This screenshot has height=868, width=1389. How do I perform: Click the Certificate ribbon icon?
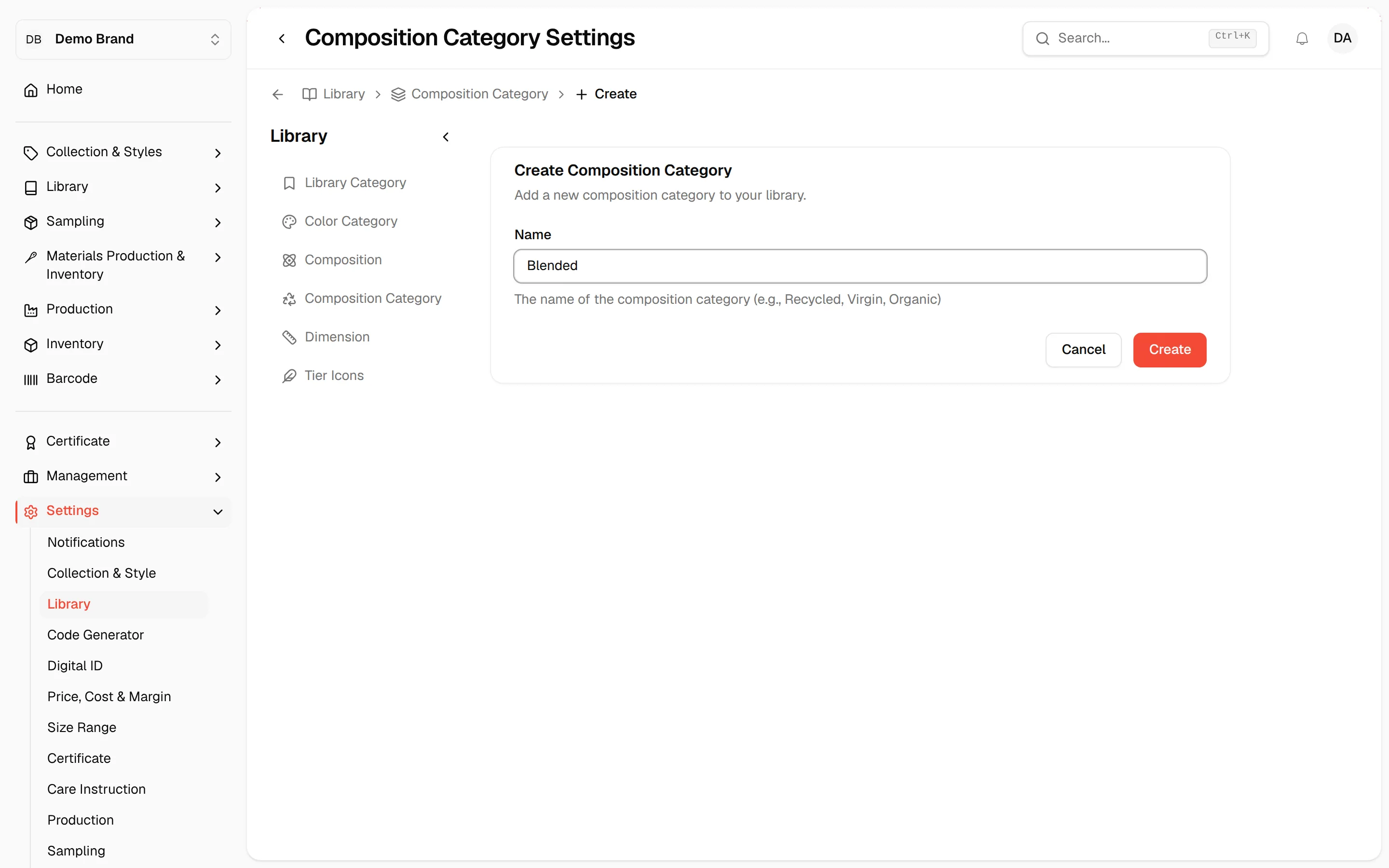tap(31, 442)
